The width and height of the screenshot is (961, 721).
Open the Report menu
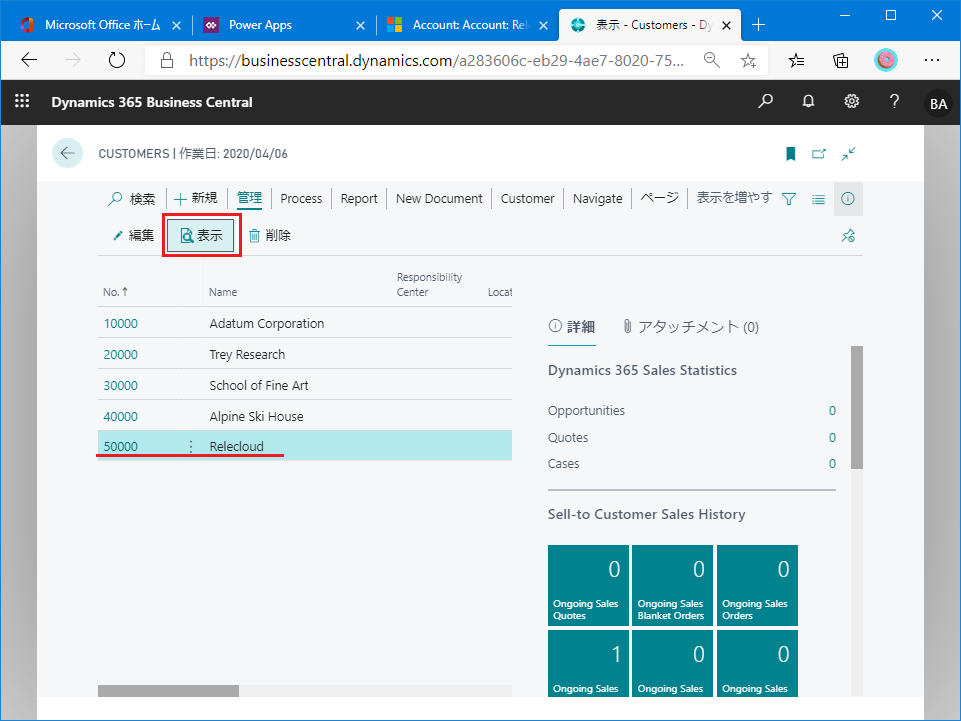(359, 199)
